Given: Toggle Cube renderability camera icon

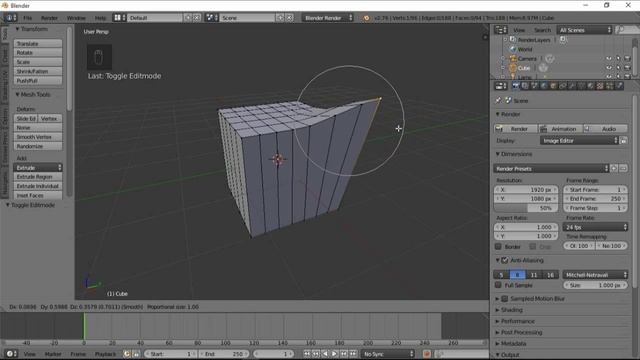Looking at the screenshot, I should [x=627, y=68].
